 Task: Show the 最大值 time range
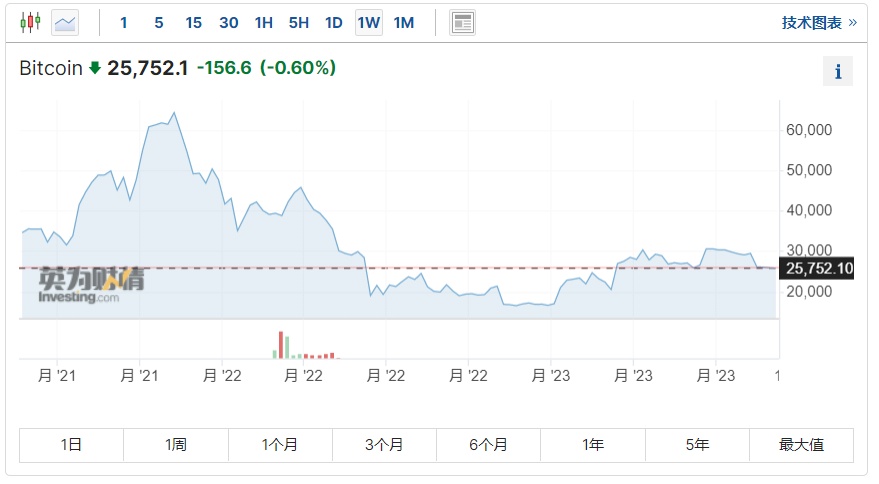pos(802,445)
